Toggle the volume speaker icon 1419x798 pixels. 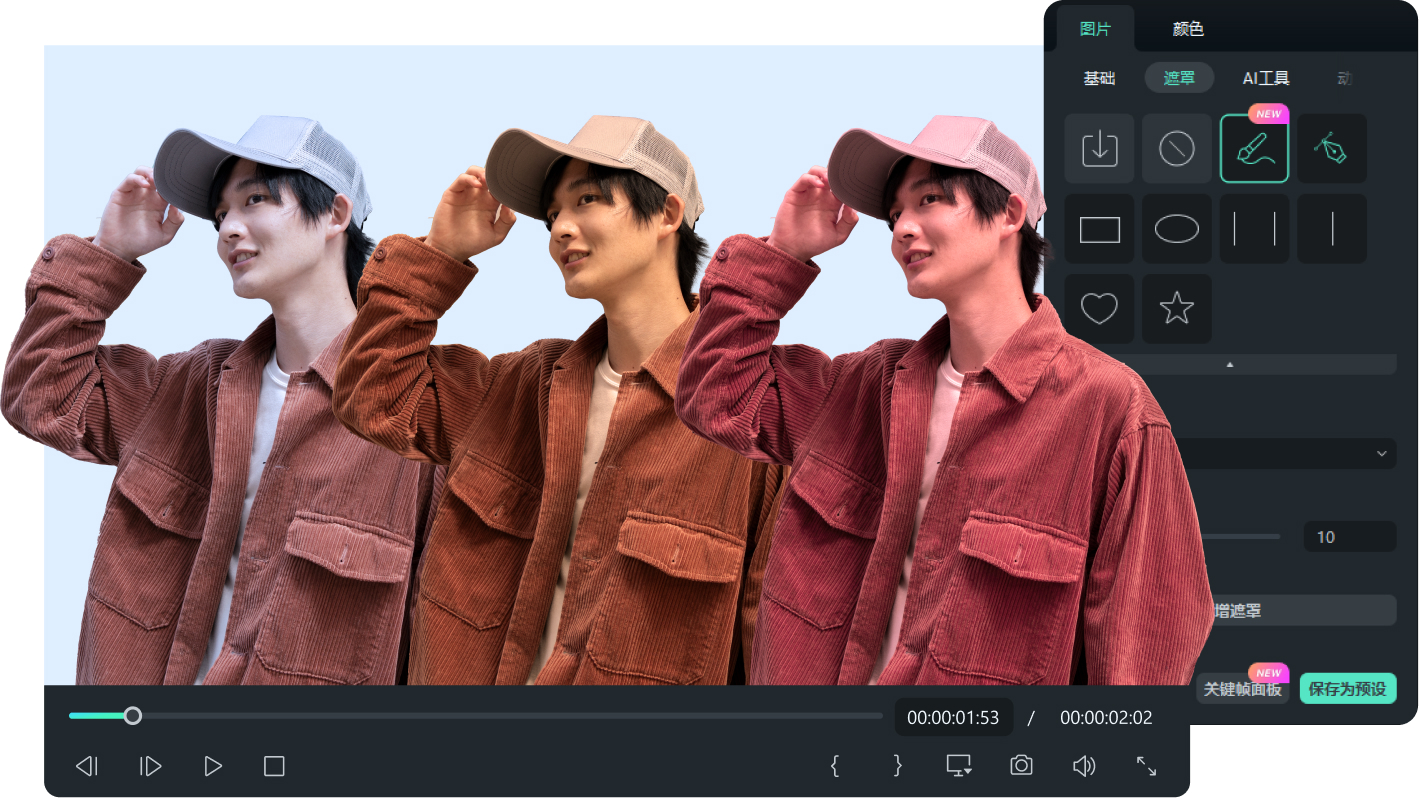click(x=1084, y=766)
